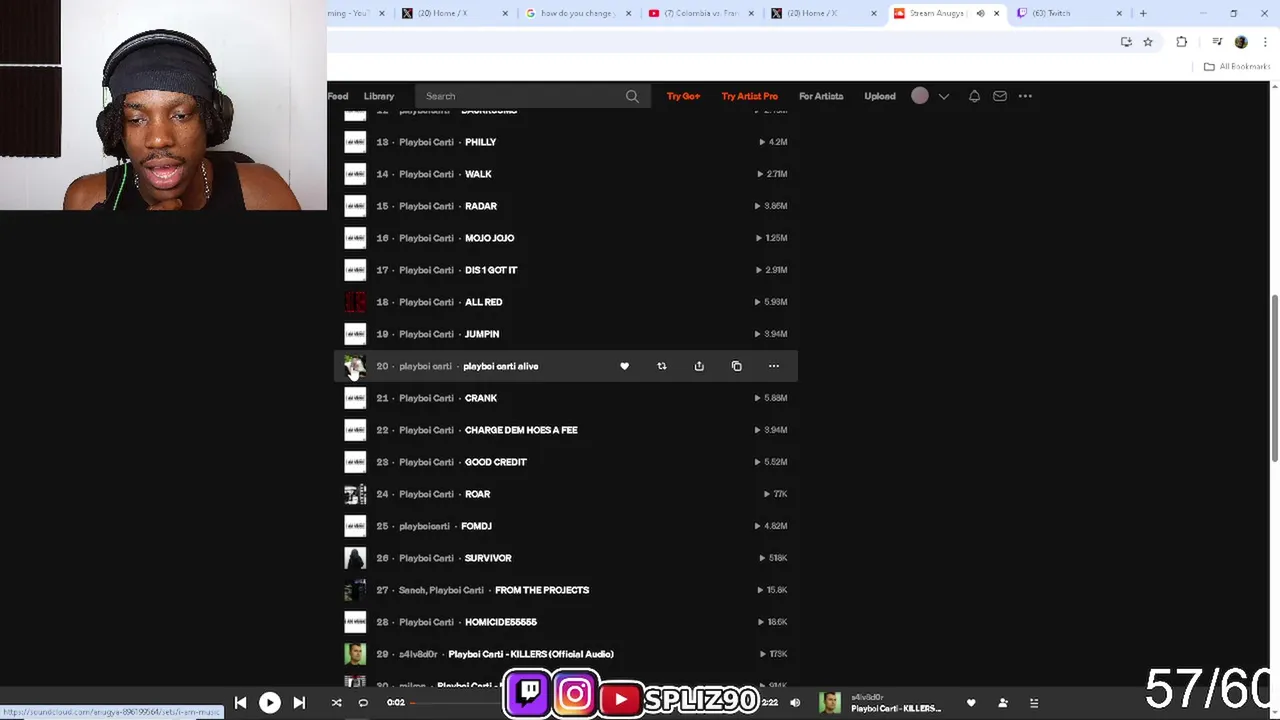Skip to next track in player
Viewport: 1280px width, 720px height.
[299, 703]
